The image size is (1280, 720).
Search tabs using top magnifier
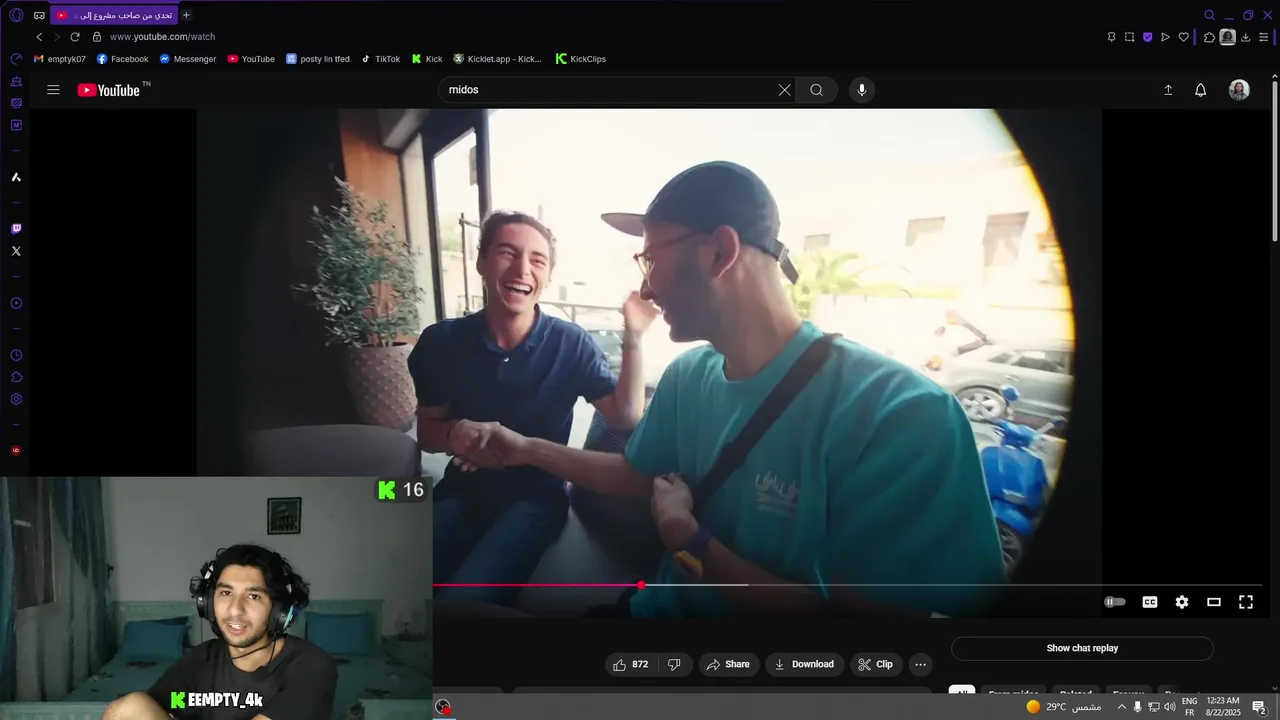tap(1209, 15)
